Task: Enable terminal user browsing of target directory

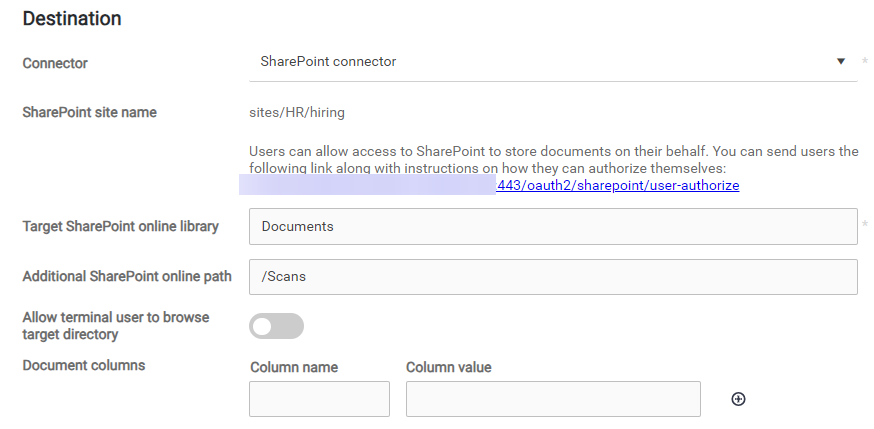Action: pos(276,326)
